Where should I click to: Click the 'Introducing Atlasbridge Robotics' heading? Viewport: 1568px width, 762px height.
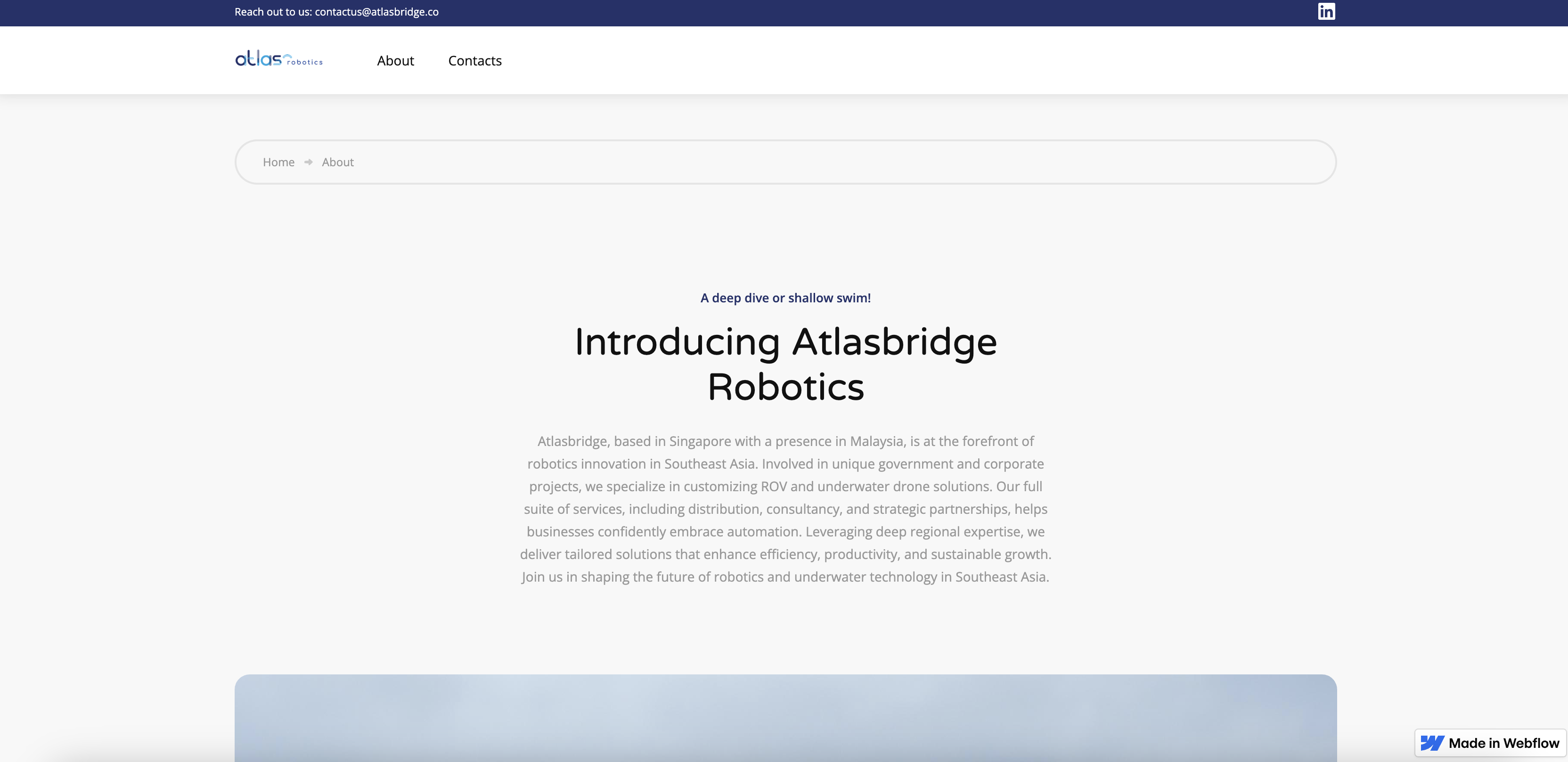click(785, 364)
